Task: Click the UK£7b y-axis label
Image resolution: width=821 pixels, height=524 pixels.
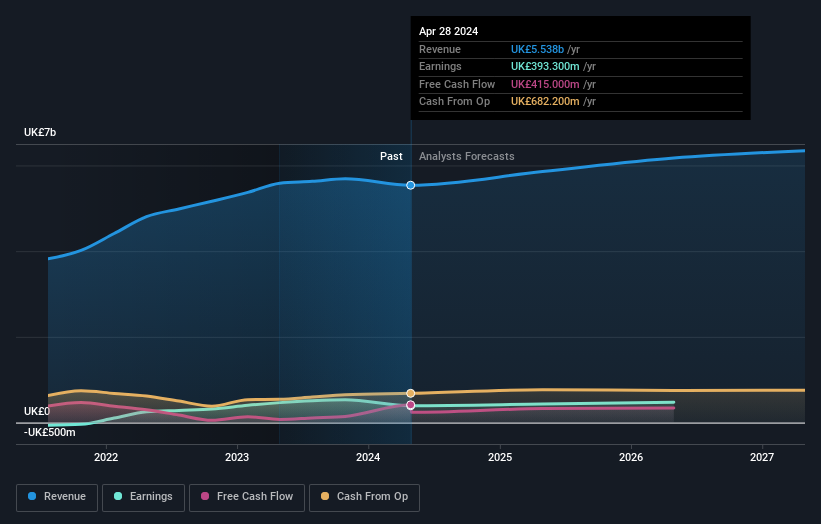Action: point(40,132)
